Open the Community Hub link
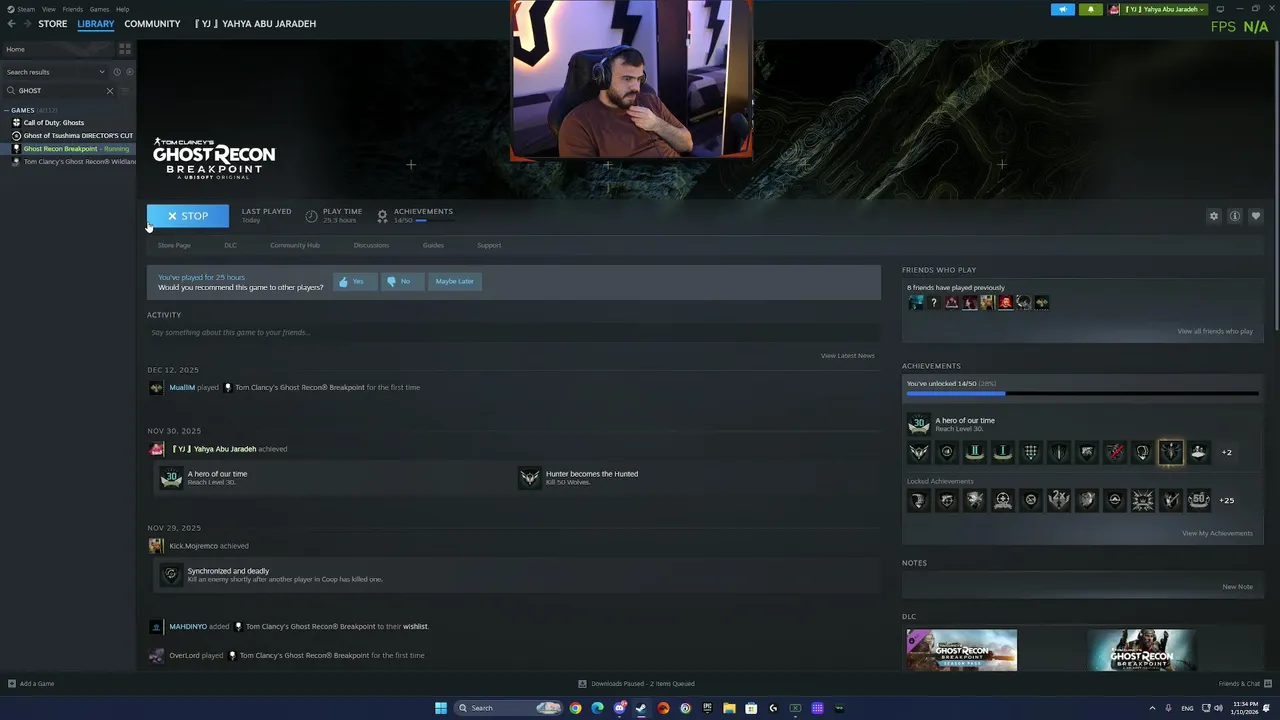The height and width of the screenshot is (720, 1280). pyautogui.click(x=295, y=245)
